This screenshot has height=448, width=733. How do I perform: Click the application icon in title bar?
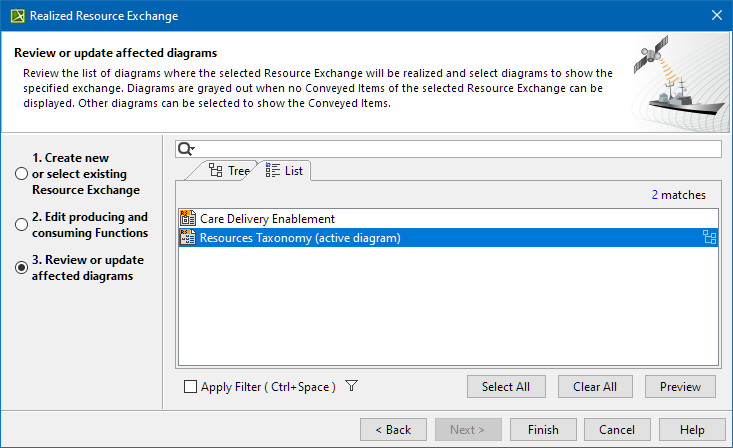[x=15, y=15]
